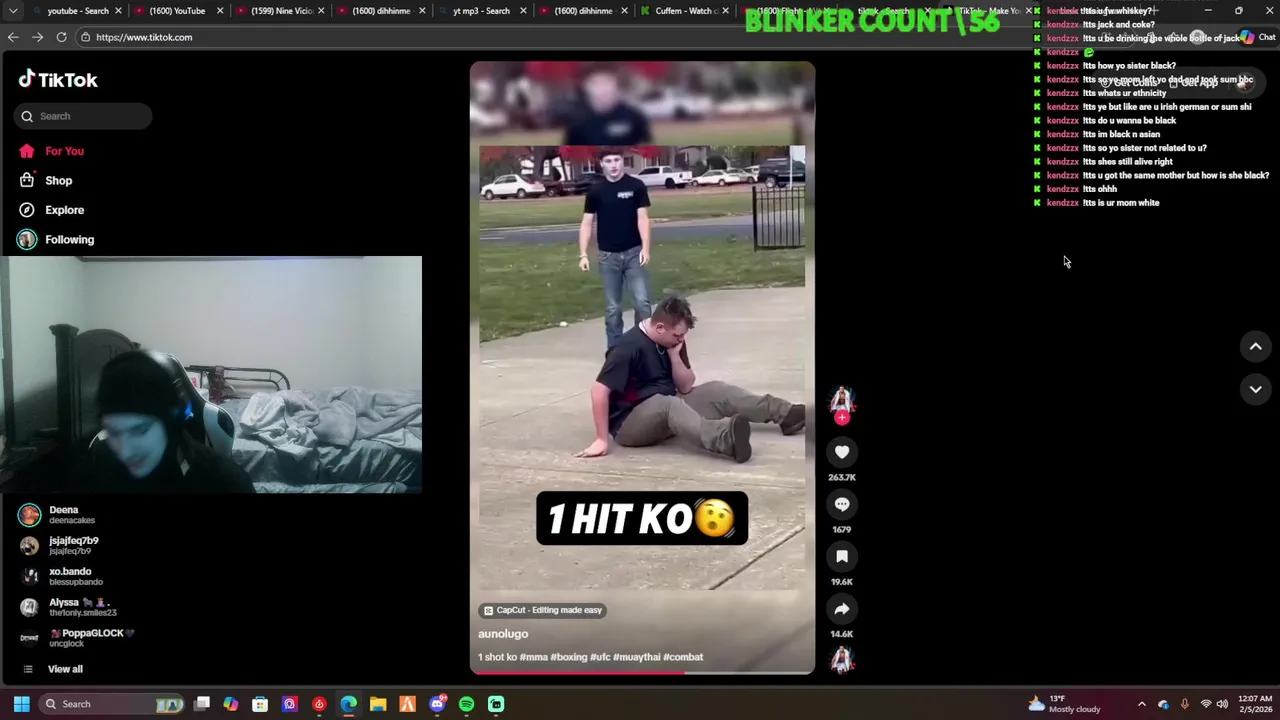This screenshot has height=720, width=1280.
Task: Open Microsoft Edge from the taskbar
Action: pyautogui.click(x=348, y=704)
